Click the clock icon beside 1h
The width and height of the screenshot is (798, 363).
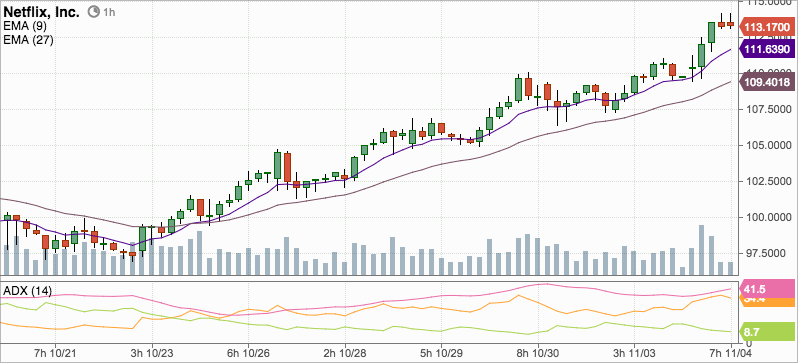click(94, 12)
